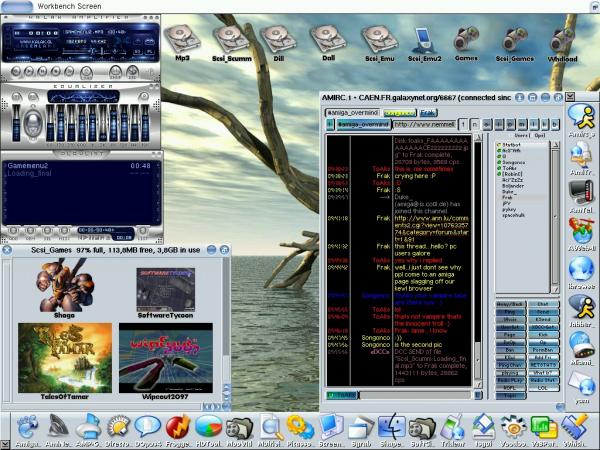The height and width of the screenshot is (450, 600).
Task: Adjust first equalizer band slider
Action: [50, 123]
